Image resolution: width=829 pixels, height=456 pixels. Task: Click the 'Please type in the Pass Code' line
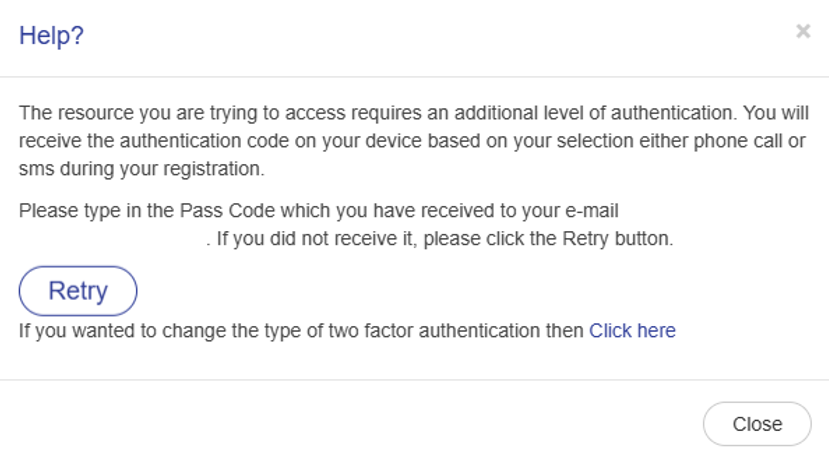319,211
